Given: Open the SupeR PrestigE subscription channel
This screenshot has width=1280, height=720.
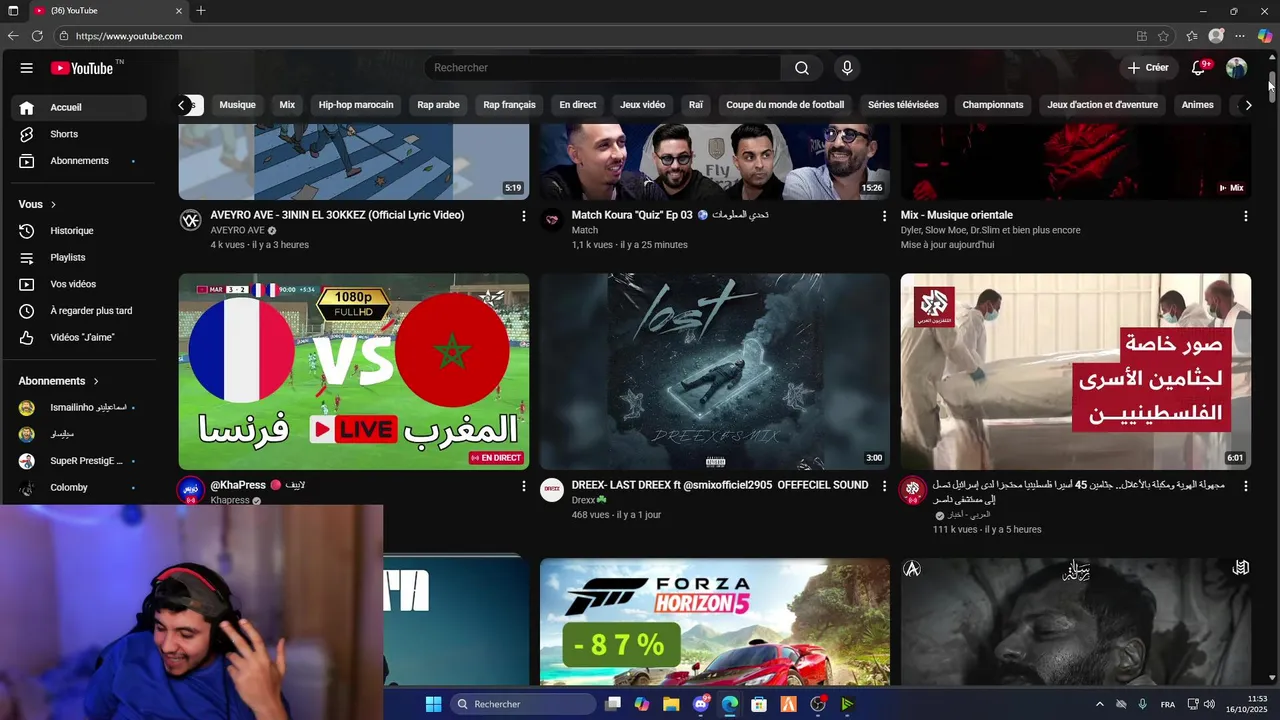Looking at the screenshot, I should [x=80, y=461].
